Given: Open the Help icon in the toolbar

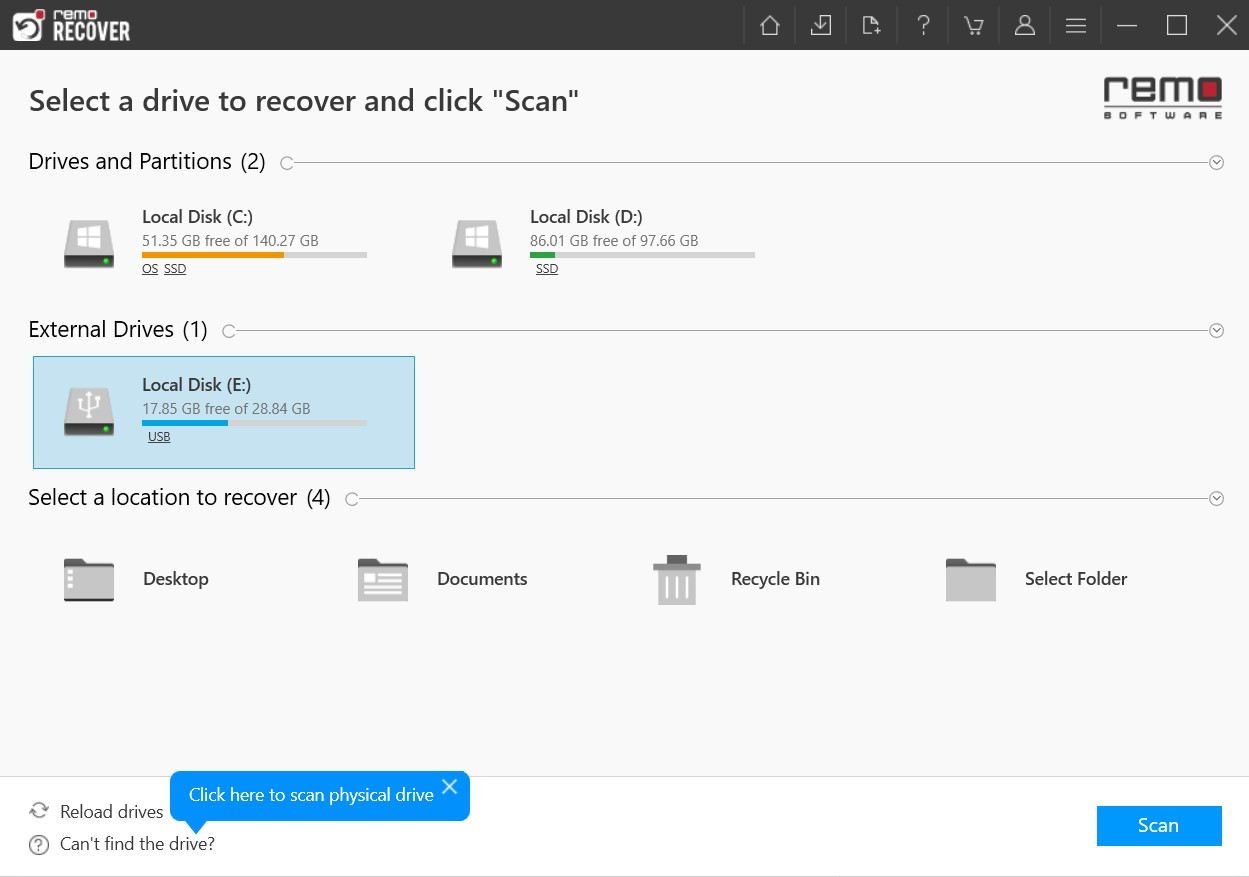Looking at the screenshot, I should 923,25.
